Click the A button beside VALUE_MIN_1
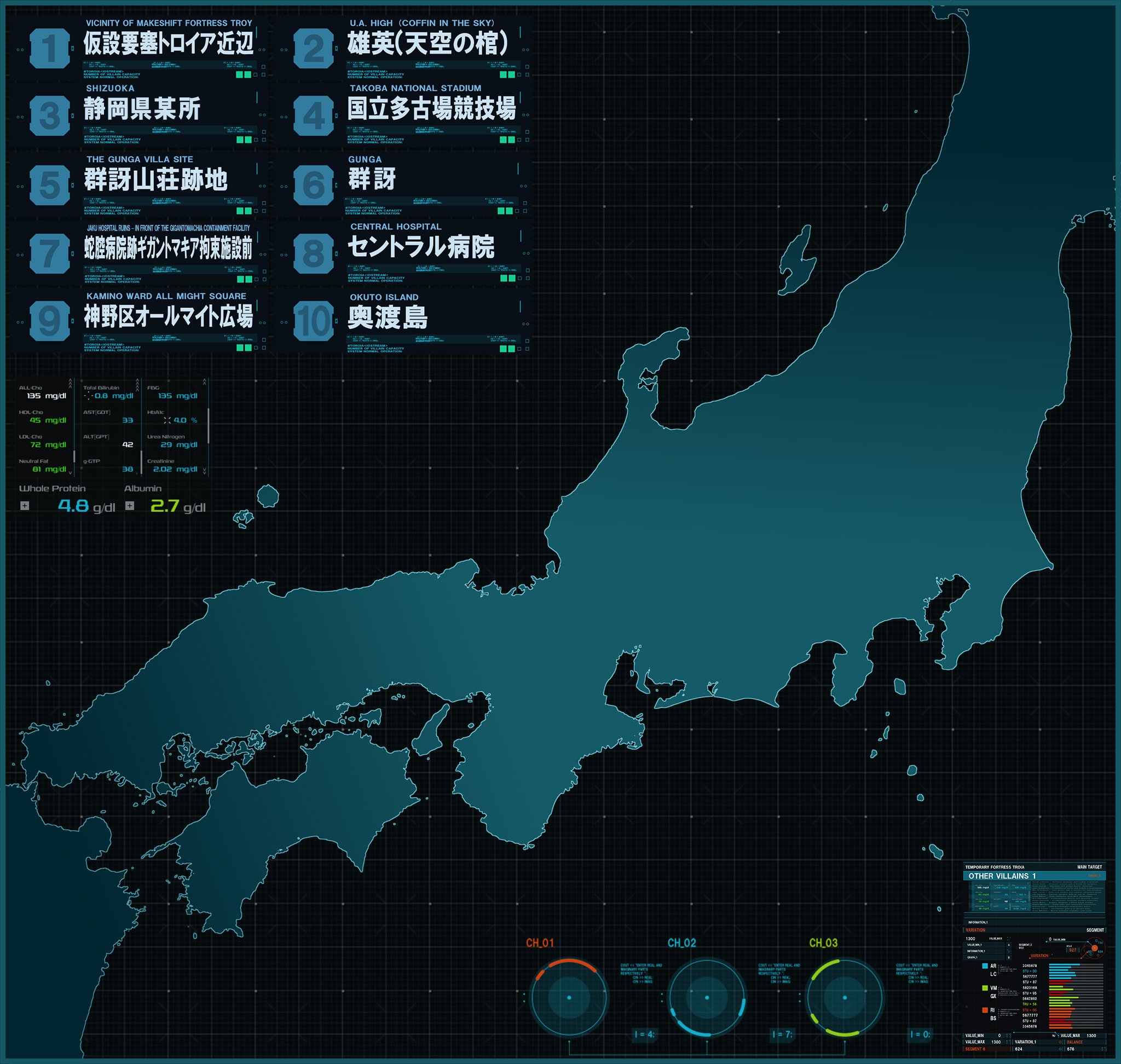1121x1064 pixels. point(1009,945)
